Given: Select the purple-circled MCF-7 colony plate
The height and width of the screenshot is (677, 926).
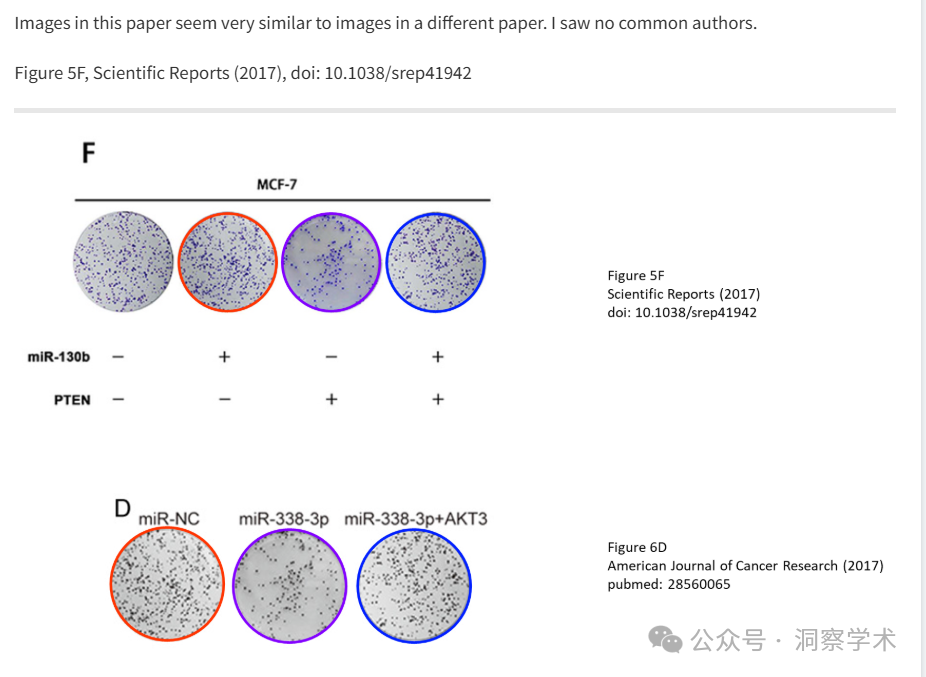Looking at the screenshot, I should (331, 262).
